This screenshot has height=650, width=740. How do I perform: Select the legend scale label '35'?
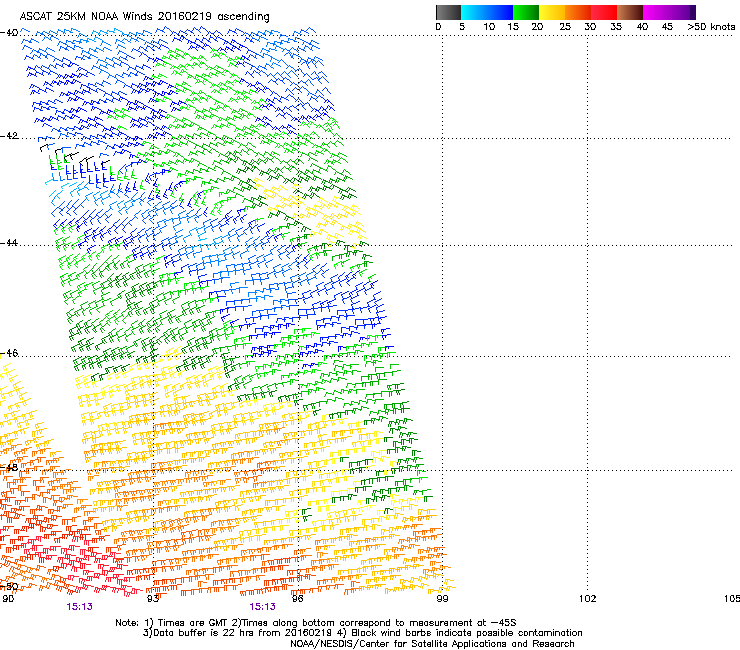(x=616, y=27)
